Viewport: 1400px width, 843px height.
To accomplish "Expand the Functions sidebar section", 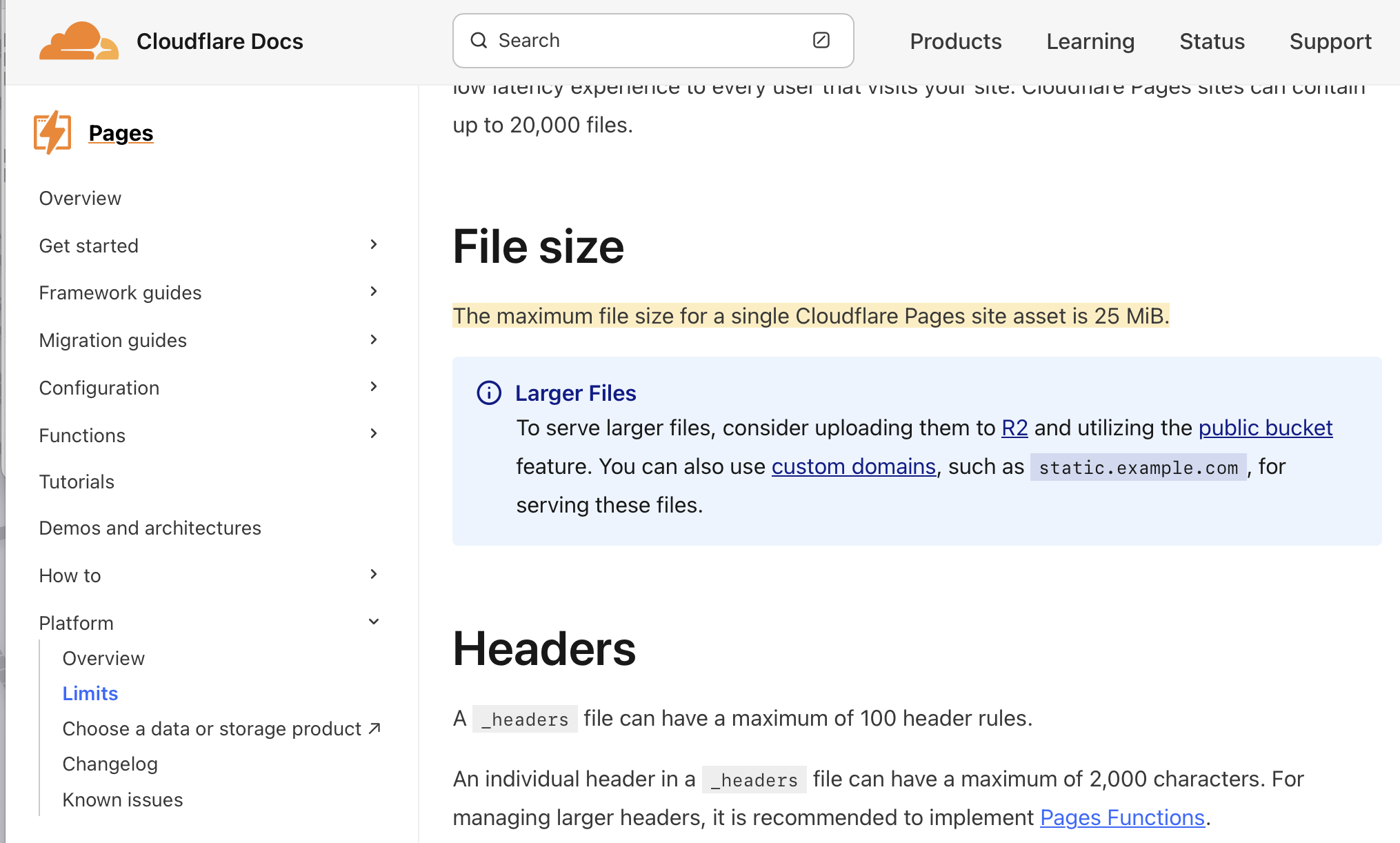I will [373, 434].
